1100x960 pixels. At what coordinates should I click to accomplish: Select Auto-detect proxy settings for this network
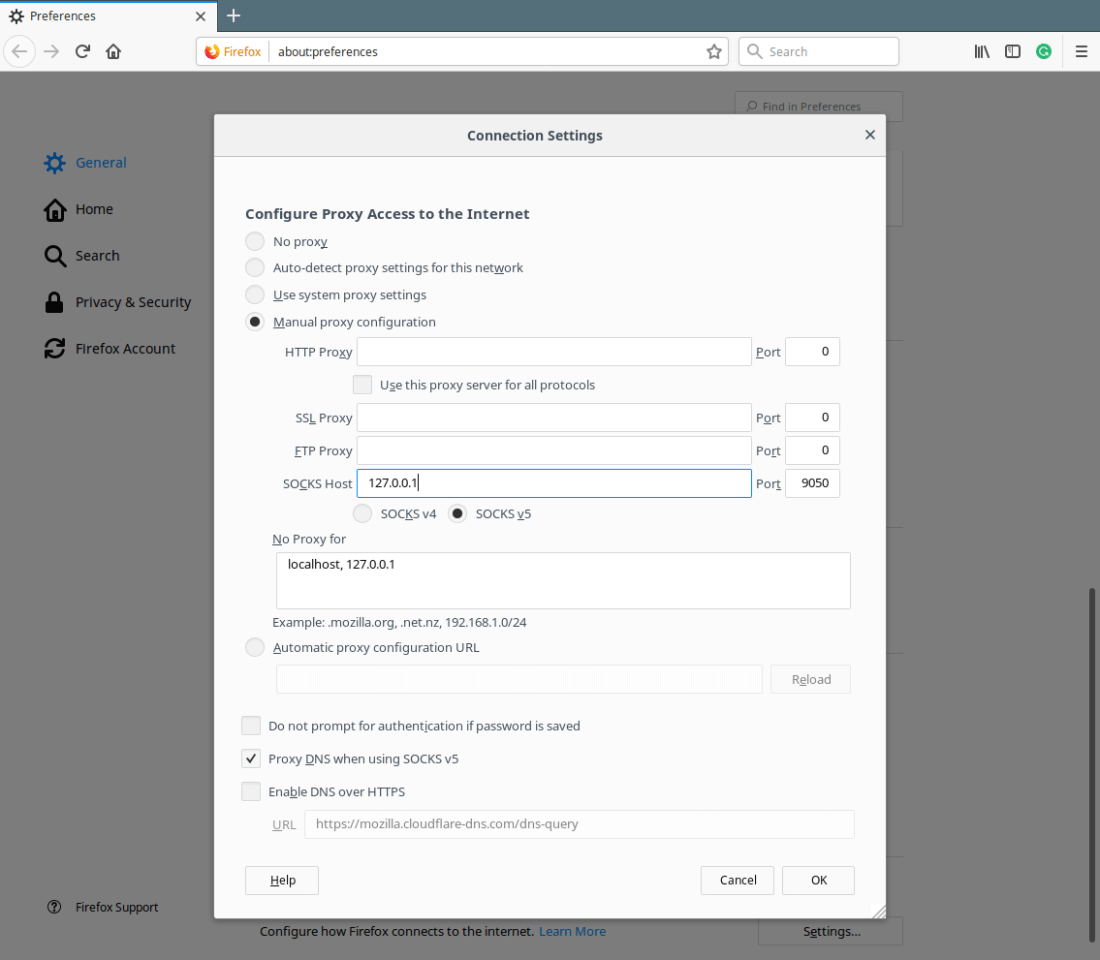(x=255, y=267)
